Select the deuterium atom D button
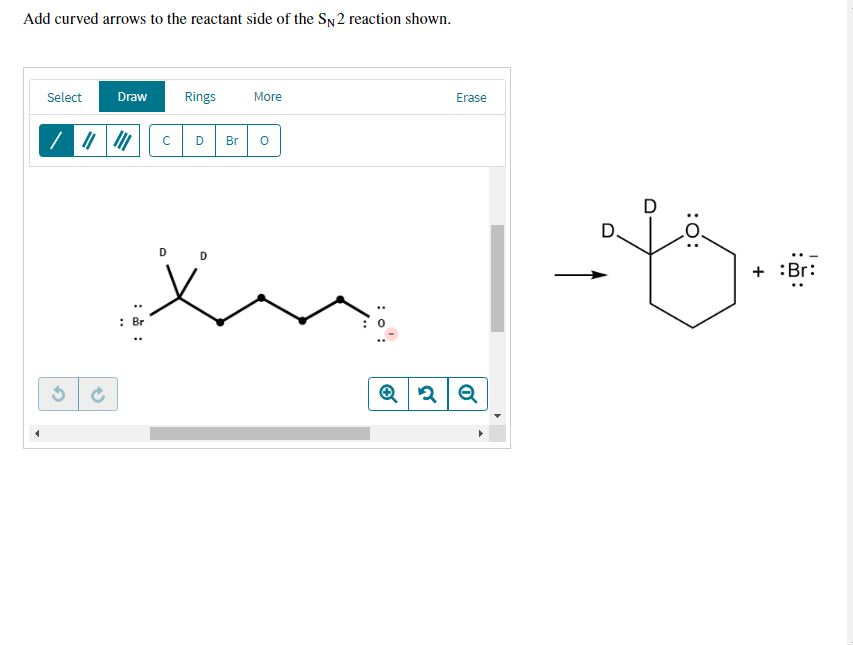The width and height of the screenshot is (853, 645). pos(199,140)
